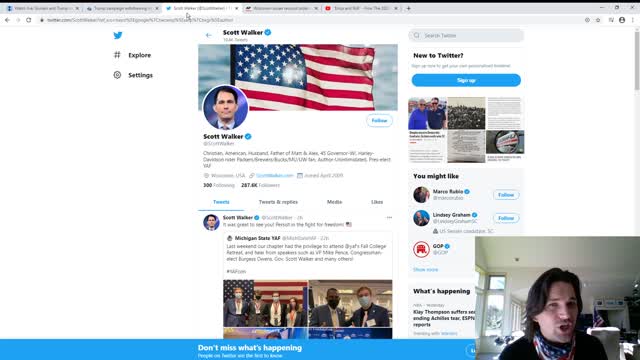Open the #YAFcon hashtag
640x360 pixels.
click(x=236, y=271)
